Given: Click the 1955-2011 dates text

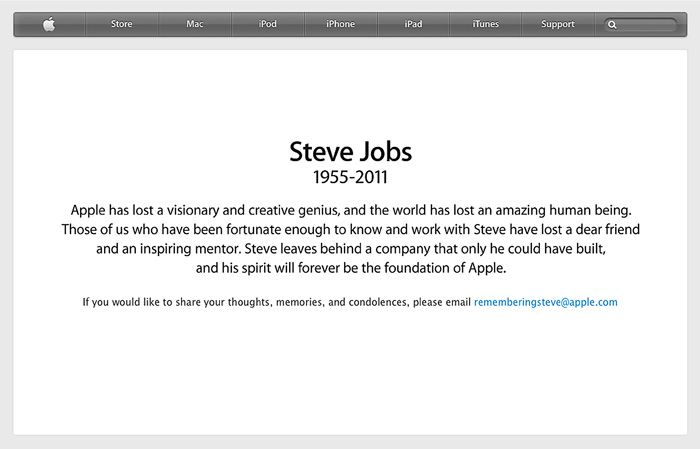Looking at the screenshot, I should click(x=350, y=177).
